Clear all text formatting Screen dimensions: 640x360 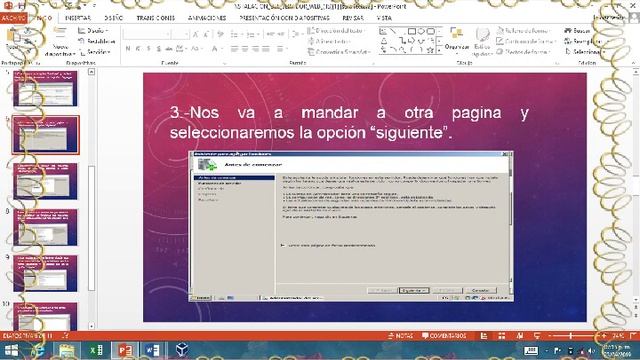coord(220,34)
